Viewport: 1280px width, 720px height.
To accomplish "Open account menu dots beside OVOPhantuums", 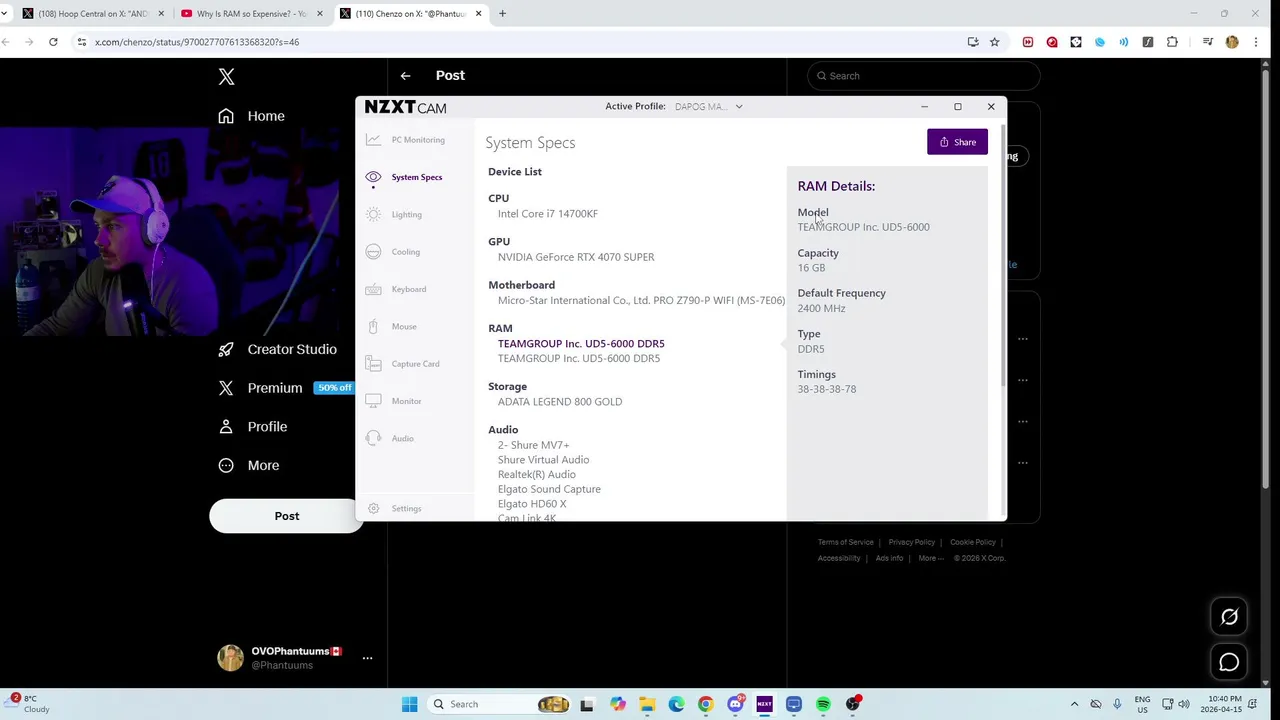I will click(367, 658).
